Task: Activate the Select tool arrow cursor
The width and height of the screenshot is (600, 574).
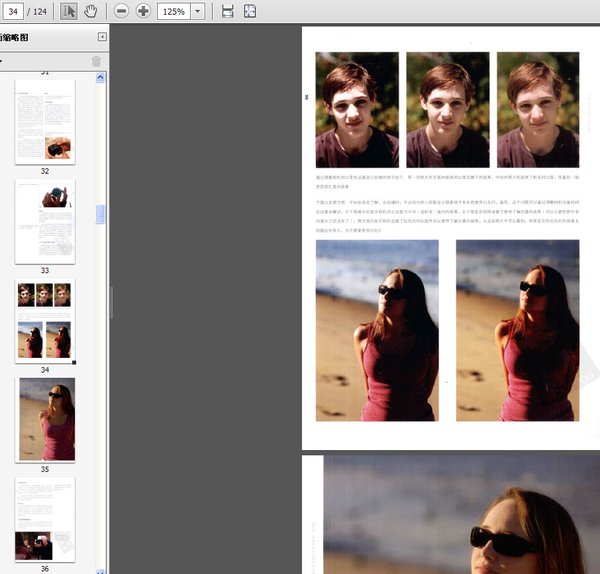Action: coord(69,11)
